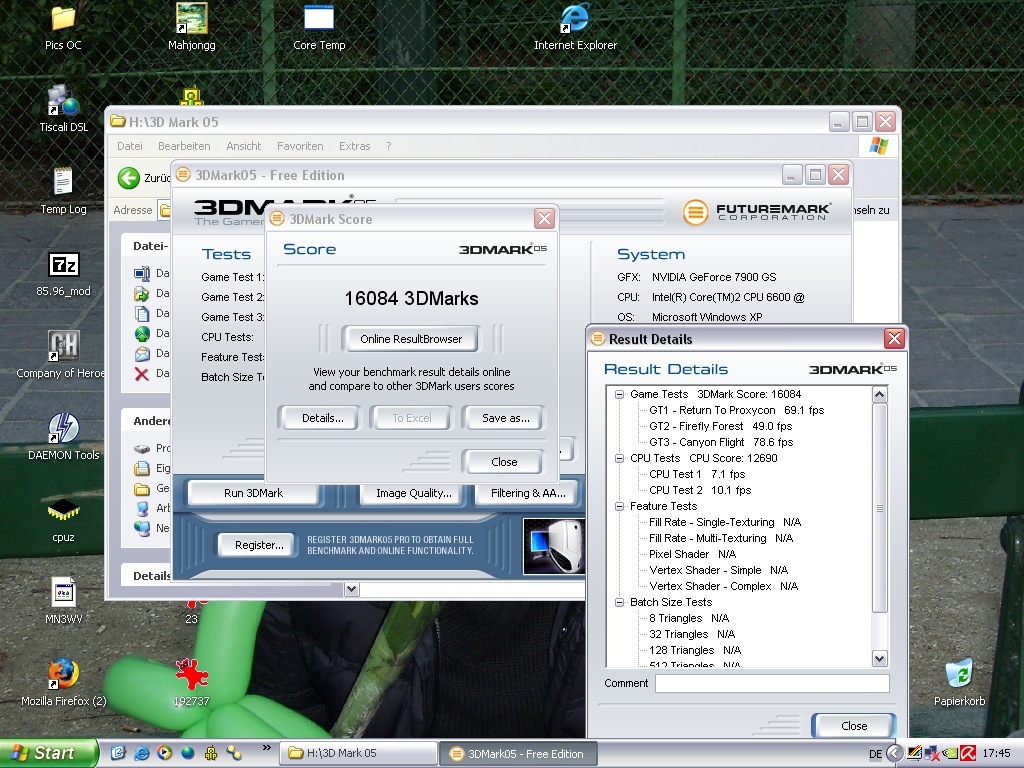Expand the quick launch chevron
The height and width of the screenshot is (768, 1024).
266,748
